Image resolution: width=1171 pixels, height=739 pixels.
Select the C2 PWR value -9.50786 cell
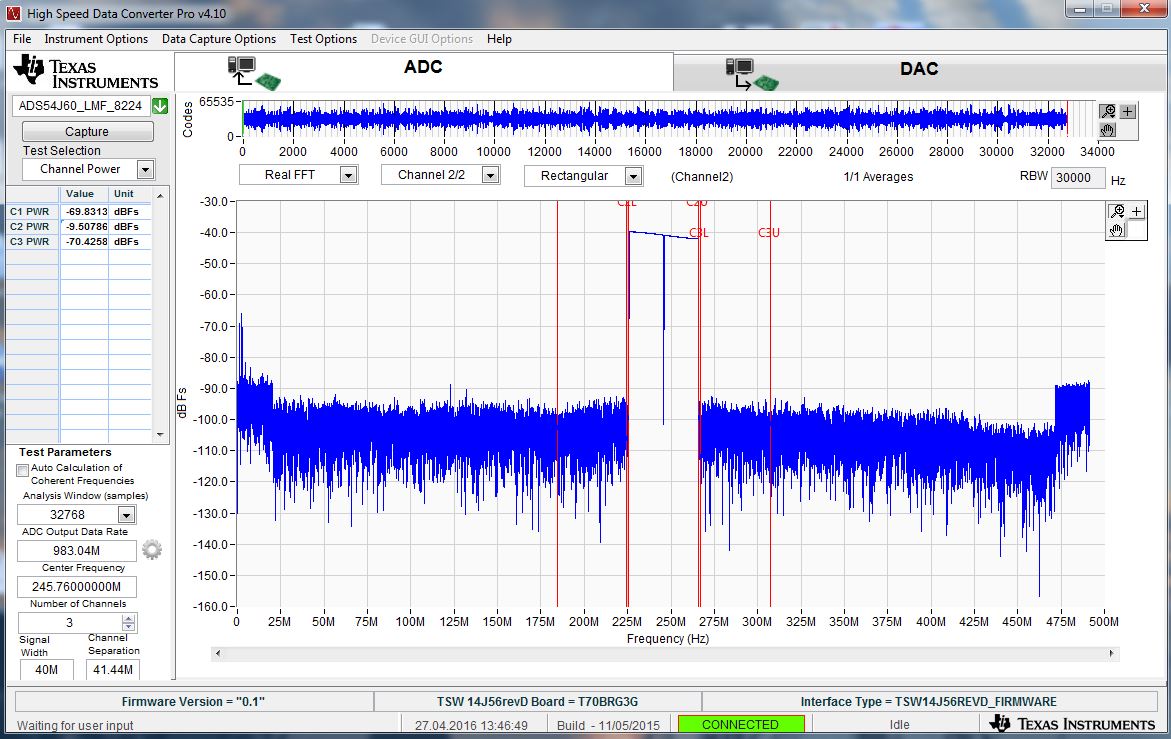click(84, 226)
